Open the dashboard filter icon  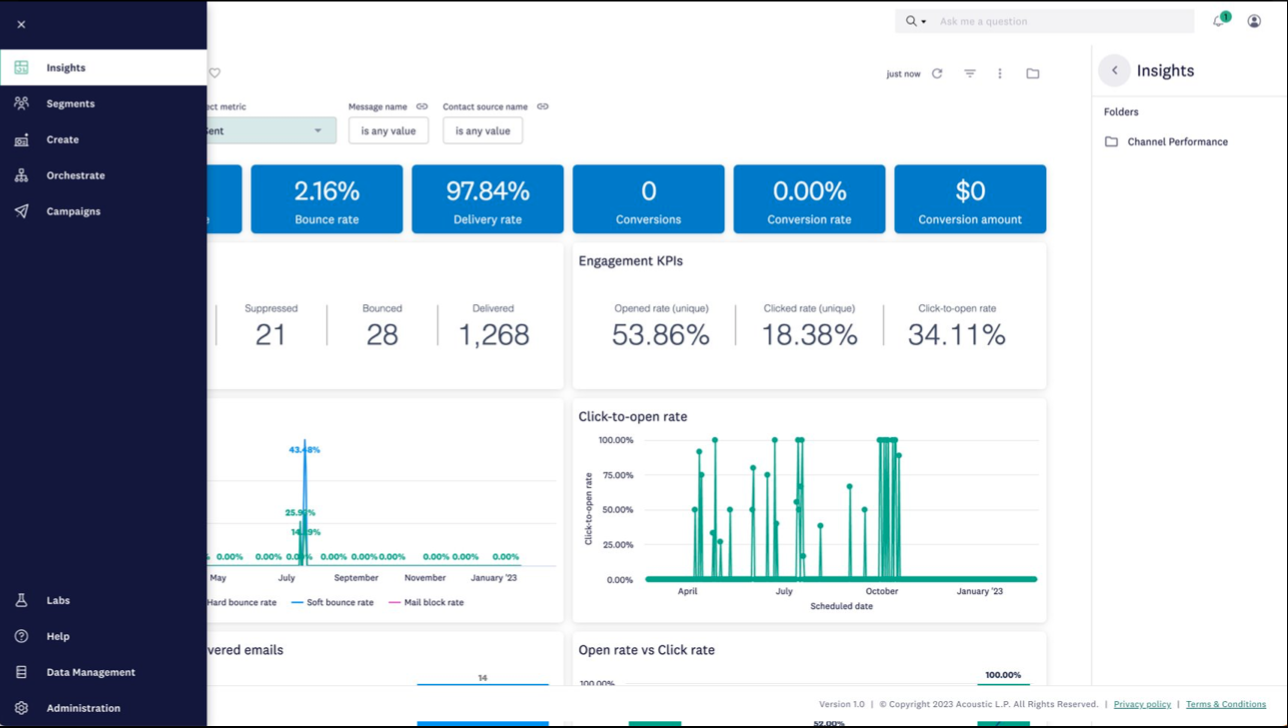[x=970, y=73]
